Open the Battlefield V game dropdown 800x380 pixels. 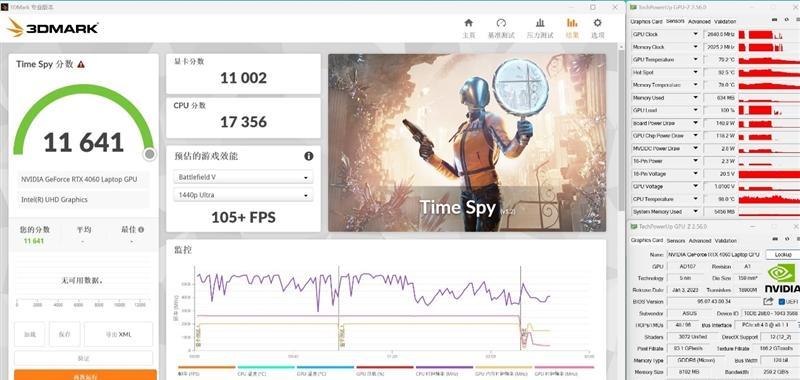(243, 178)
